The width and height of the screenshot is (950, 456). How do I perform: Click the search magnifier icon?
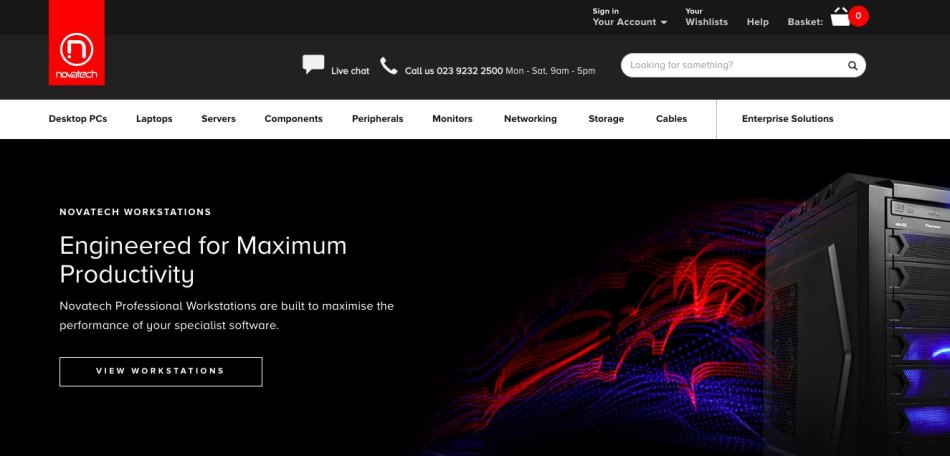853,66
